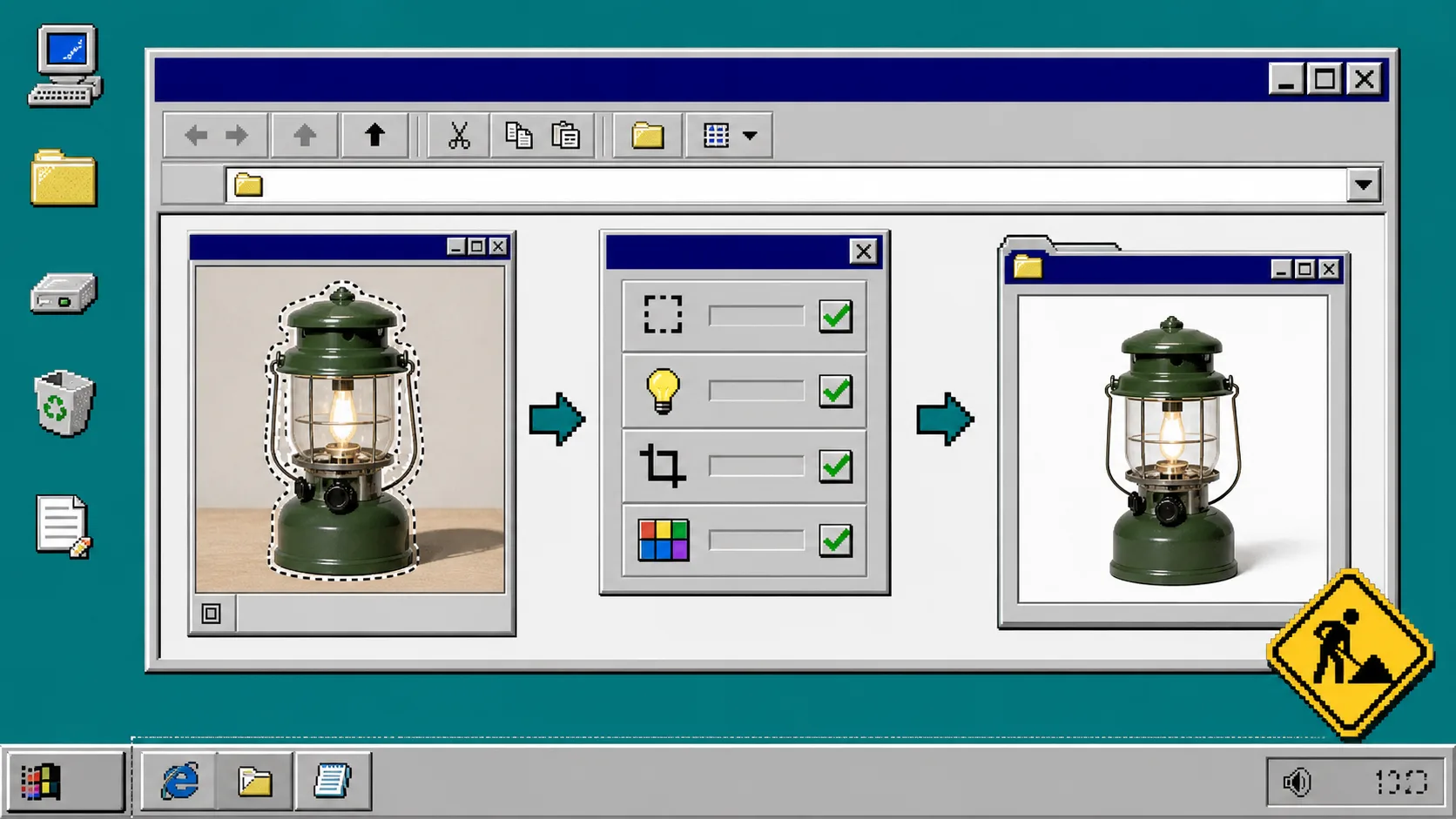Click the finished lantern image on white background

tap(1173, 449)
